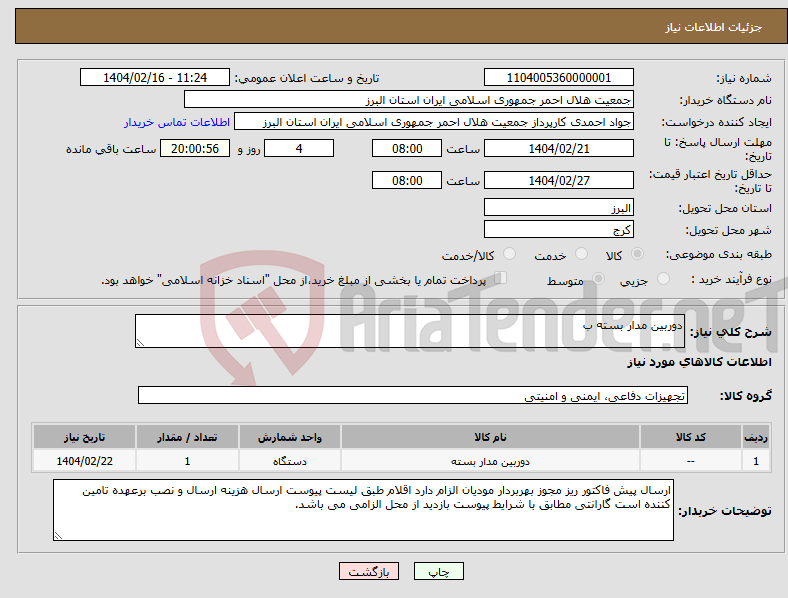Click the description textarea resize handle

tap(140, 343)
